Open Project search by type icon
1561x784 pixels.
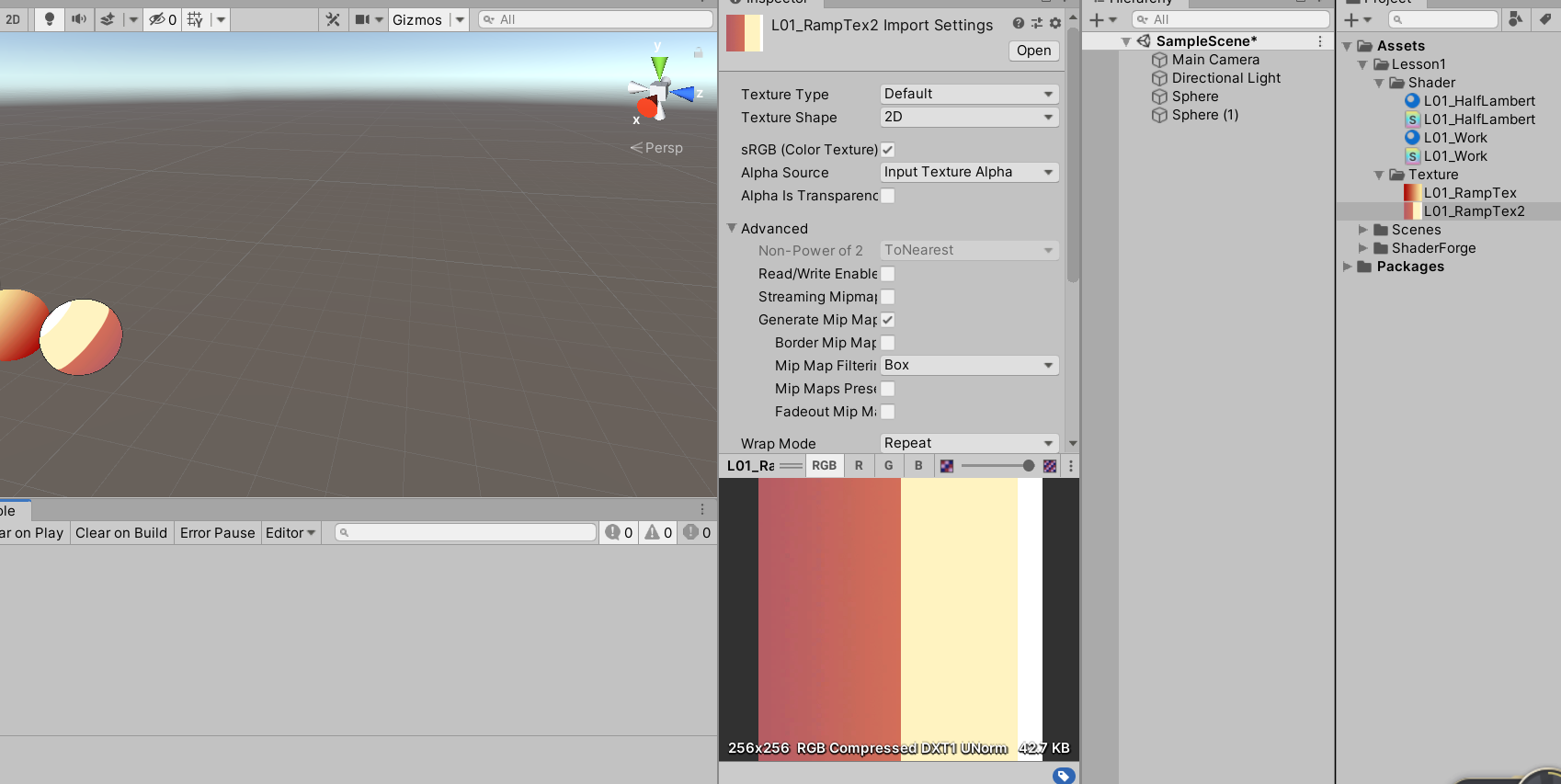[1515, 19]
